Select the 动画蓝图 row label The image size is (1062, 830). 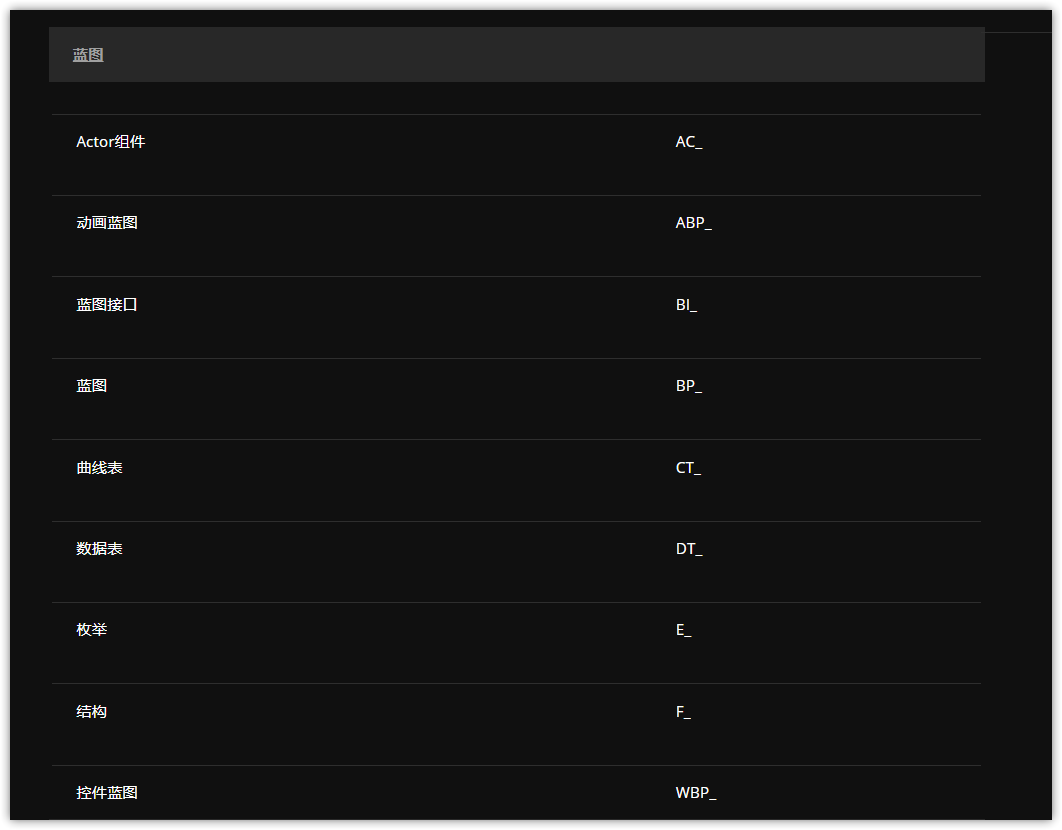click(107, 223)
